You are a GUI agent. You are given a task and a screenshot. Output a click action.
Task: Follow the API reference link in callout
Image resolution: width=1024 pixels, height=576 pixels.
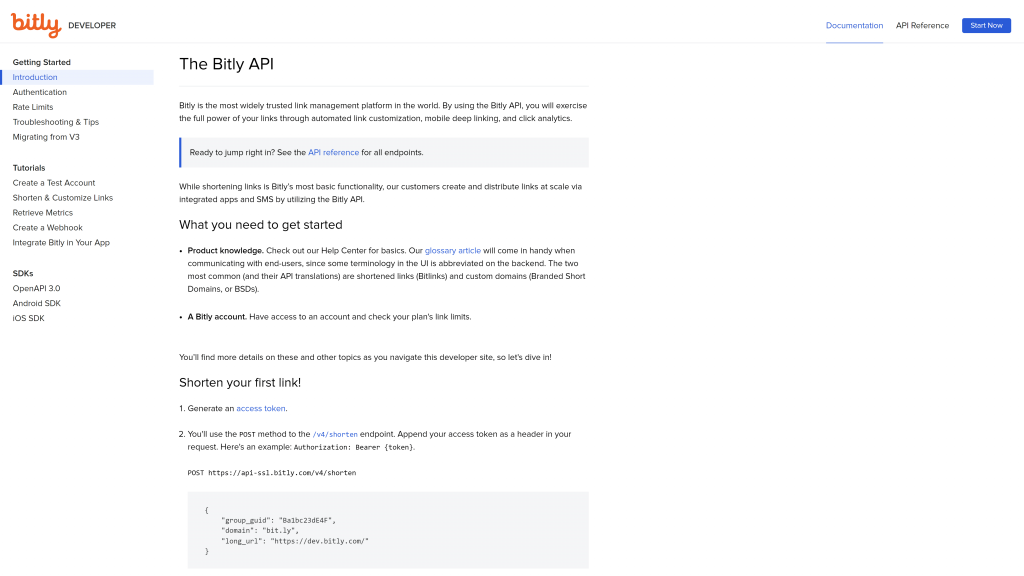[333, 152]
